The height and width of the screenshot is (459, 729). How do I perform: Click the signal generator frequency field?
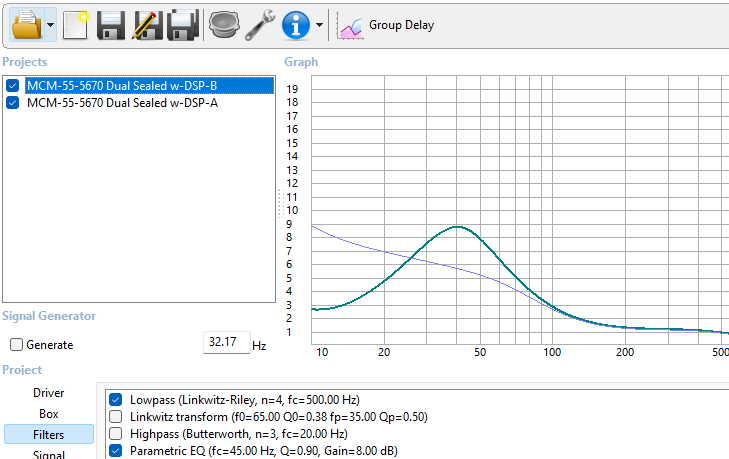(x=224, y=343)
